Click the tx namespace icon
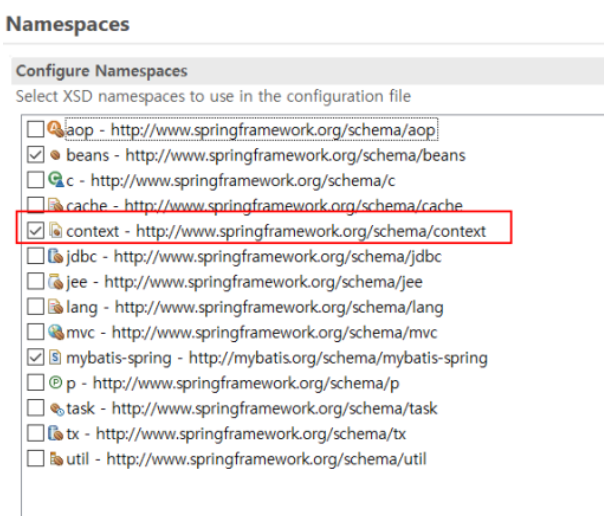Viewport: 604px width, 516px height. pyautogui.click(x=55, y=433)
